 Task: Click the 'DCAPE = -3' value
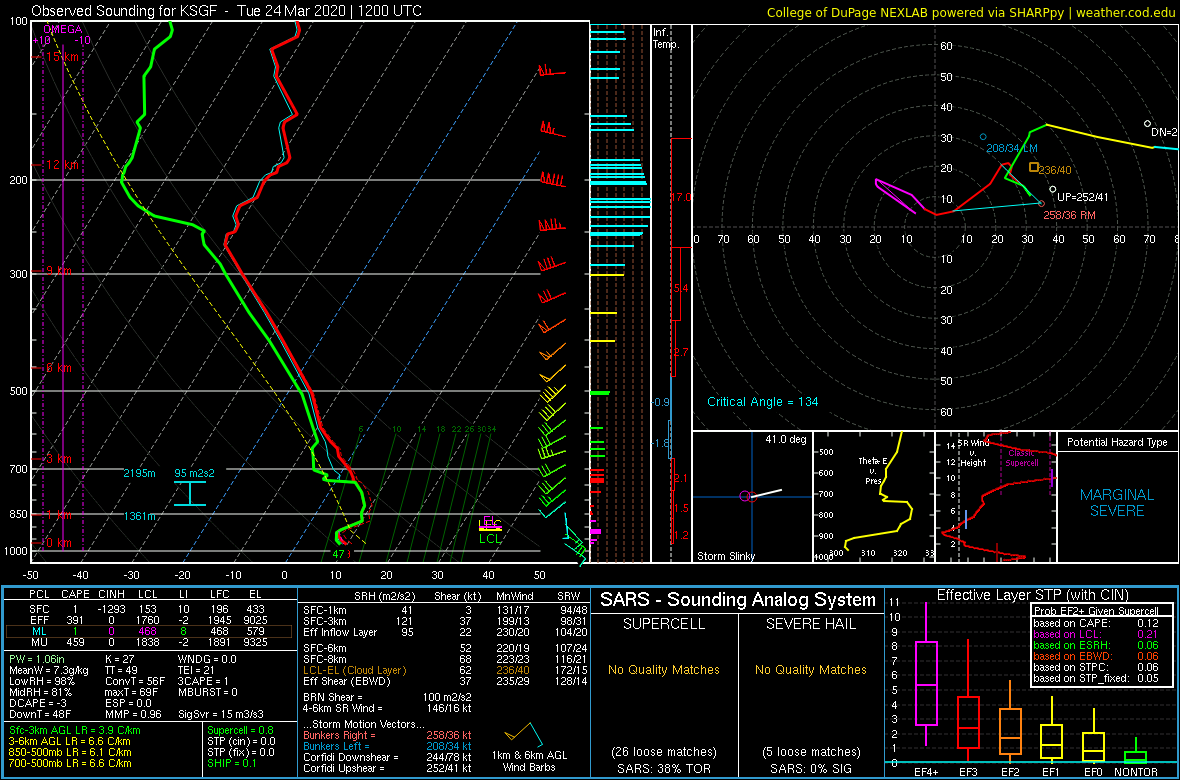37,703
